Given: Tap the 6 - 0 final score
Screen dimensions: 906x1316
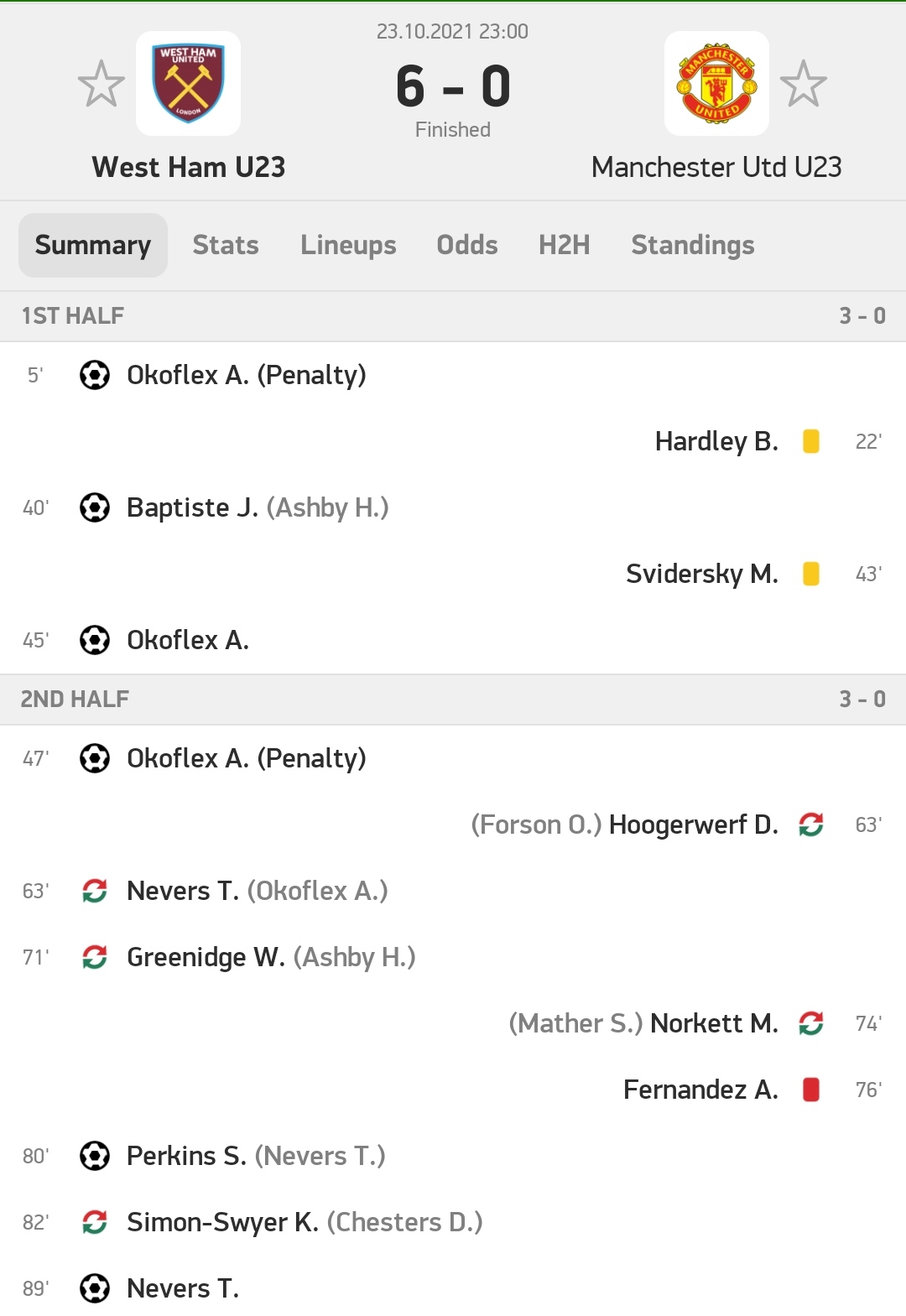Looking at the screenshot, I should (453, 86).
